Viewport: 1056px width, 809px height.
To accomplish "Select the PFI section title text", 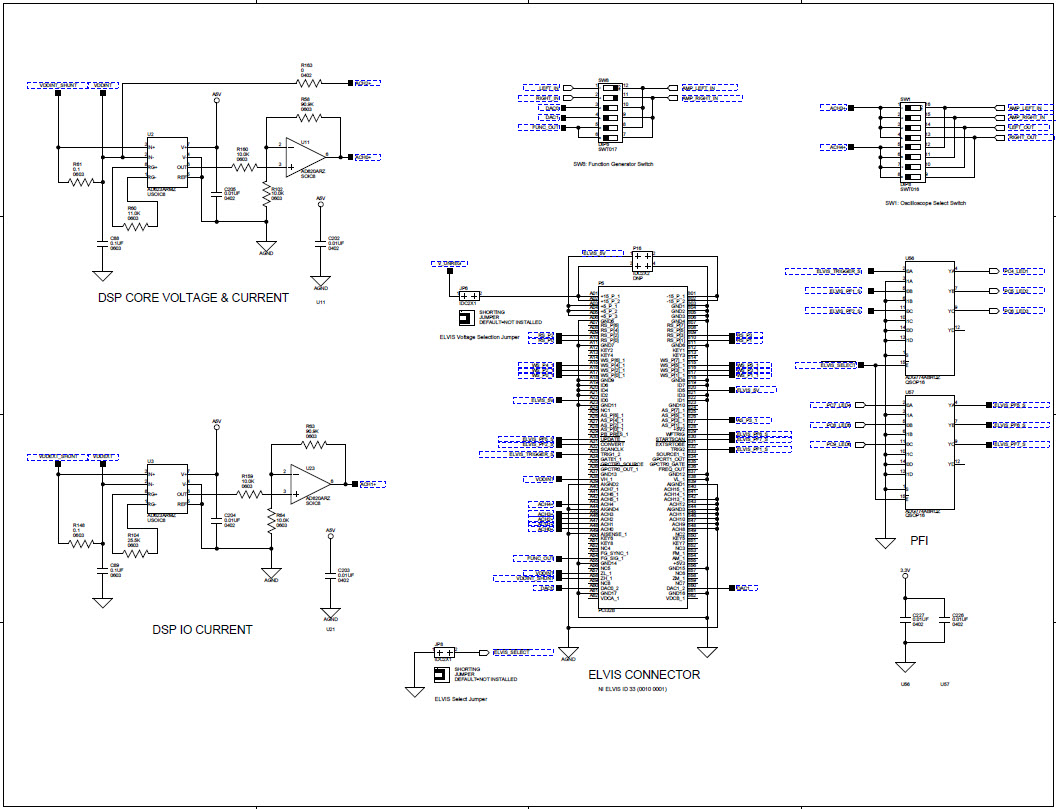I will (x=920, y=538).
